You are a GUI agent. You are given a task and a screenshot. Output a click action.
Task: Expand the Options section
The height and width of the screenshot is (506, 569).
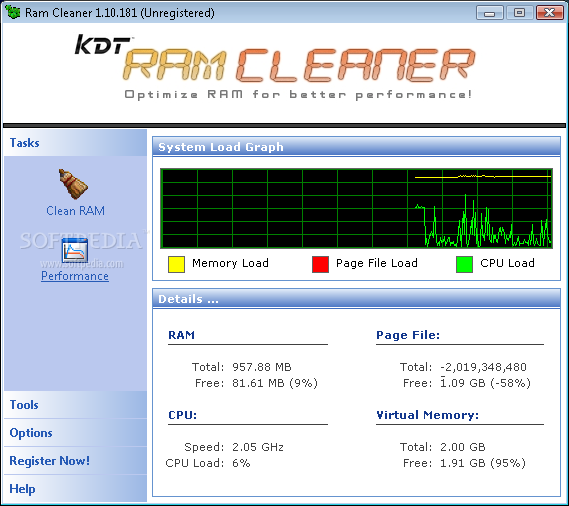click(x=75, y=433)
